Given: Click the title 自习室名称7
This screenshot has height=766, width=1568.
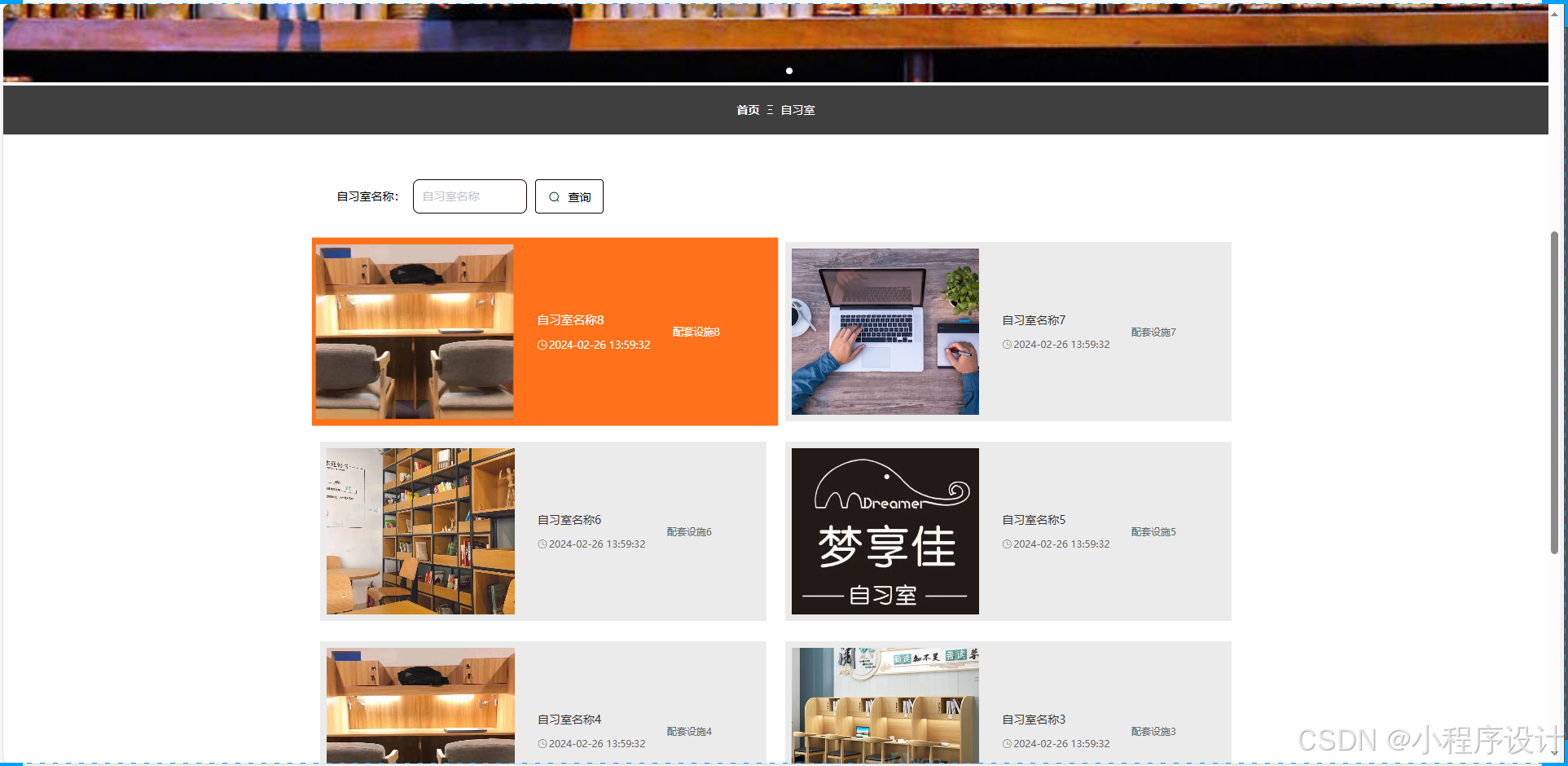Looking at the screenshot, I should [x=1034, y=320].
